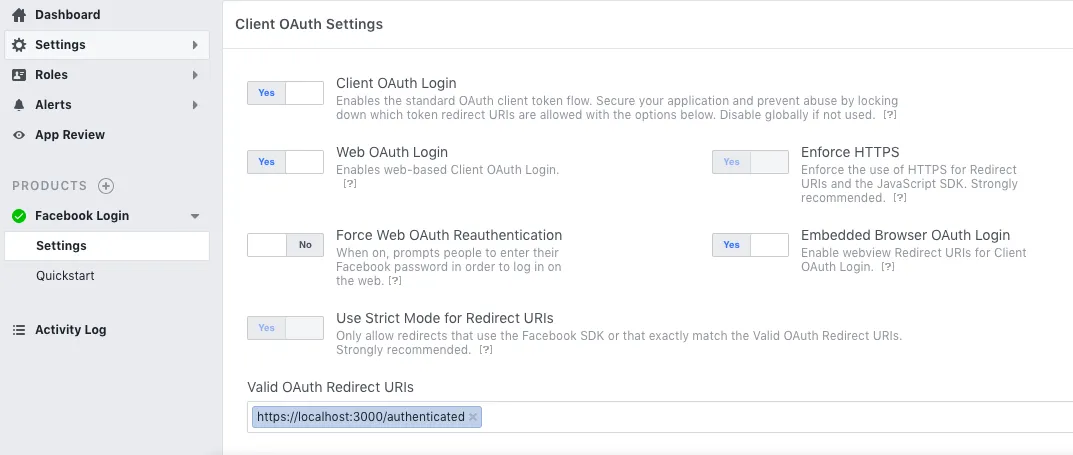Enable Force Web OAuth Reauthentication toggle
This screenshot has width=1073, height=455.
coord(285,245)
